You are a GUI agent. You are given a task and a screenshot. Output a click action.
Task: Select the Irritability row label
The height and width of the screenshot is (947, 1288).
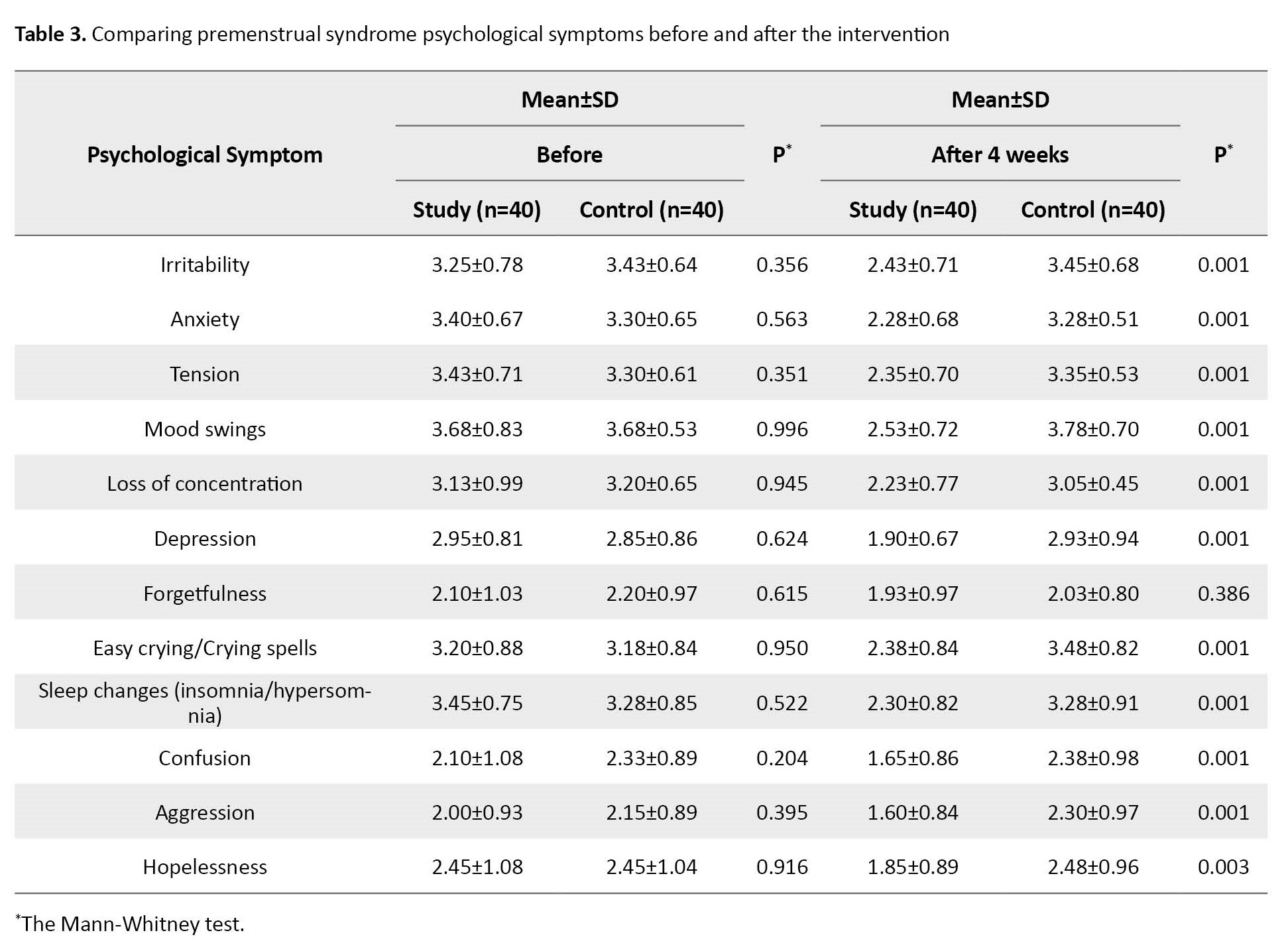click(x=205, y=265)
